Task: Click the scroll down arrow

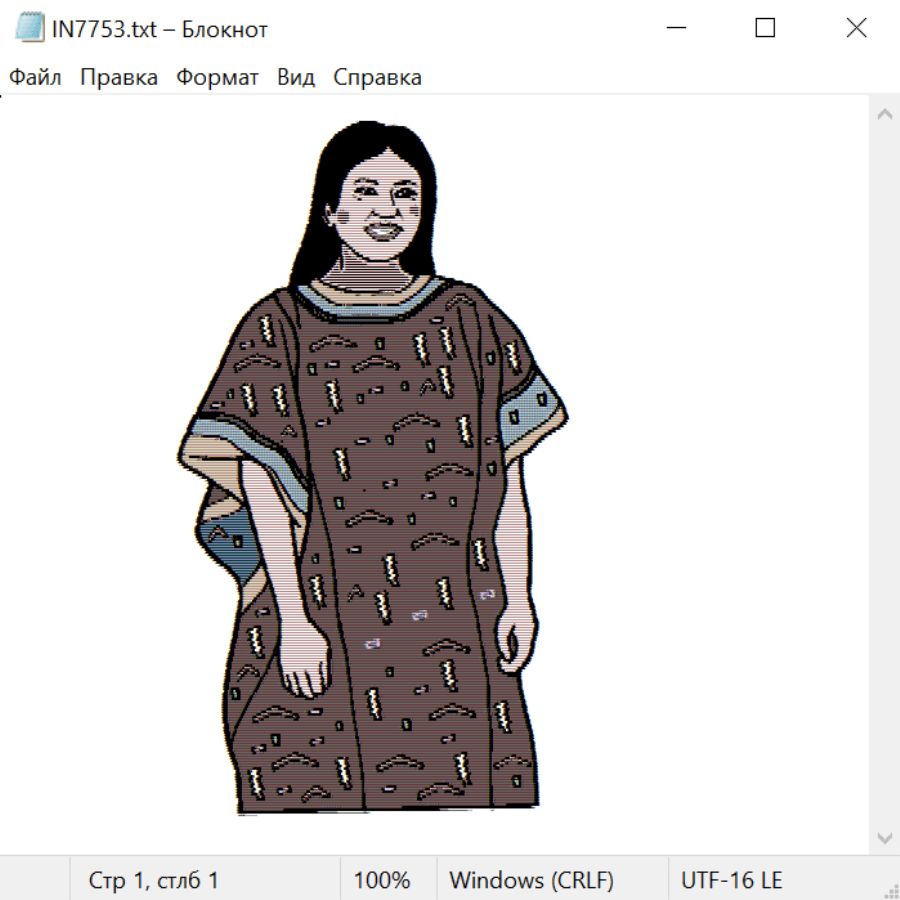Action: pyautogui.click(x=884, y=837)
